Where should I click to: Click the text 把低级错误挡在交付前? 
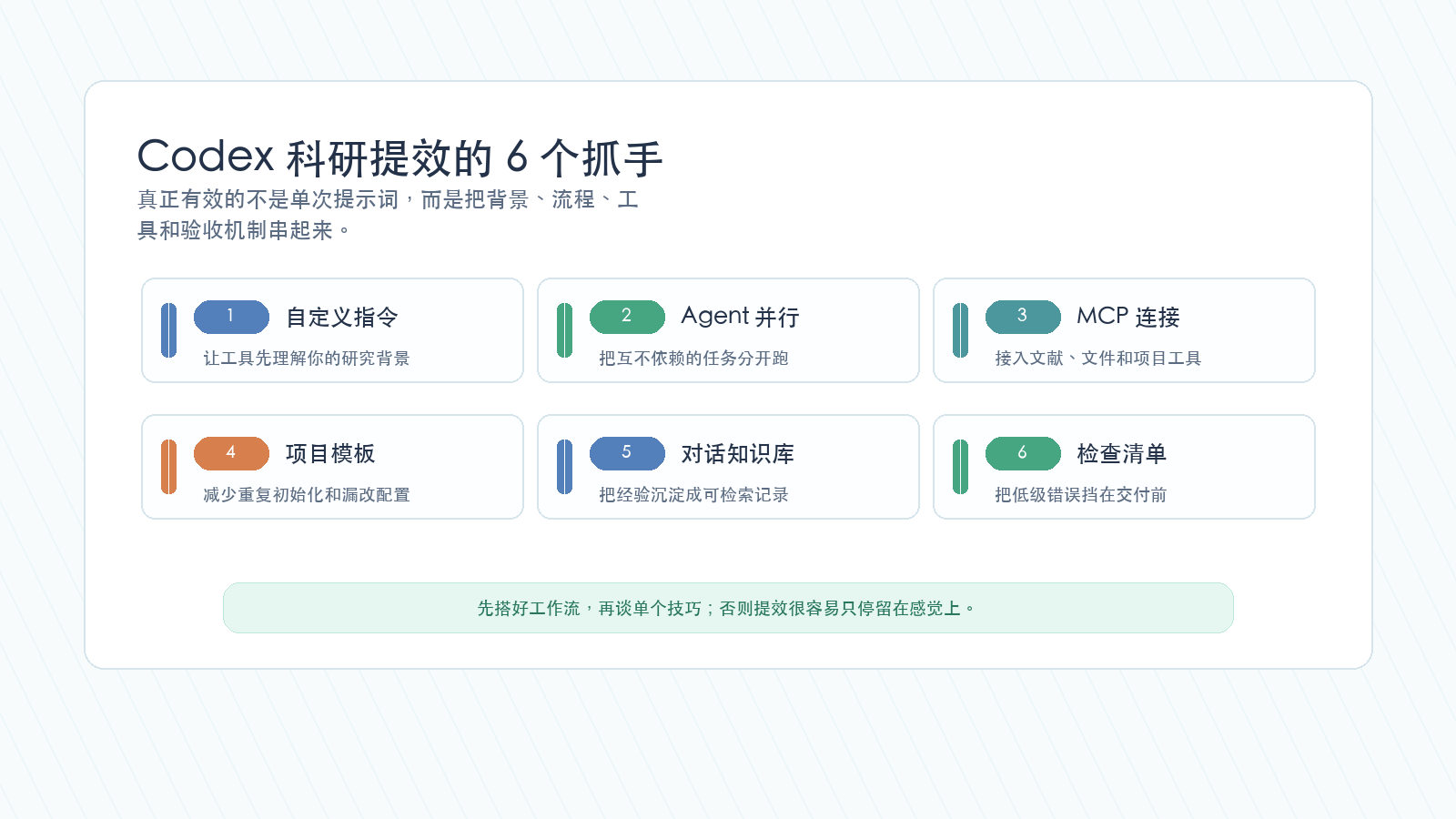point(1081,495)
